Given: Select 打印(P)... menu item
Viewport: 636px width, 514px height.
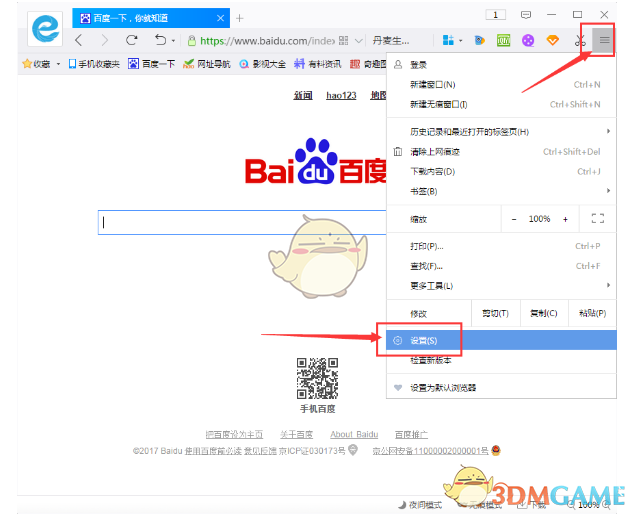Looking at the screenshot, I should pyautogui.click(x=501, y=246).
